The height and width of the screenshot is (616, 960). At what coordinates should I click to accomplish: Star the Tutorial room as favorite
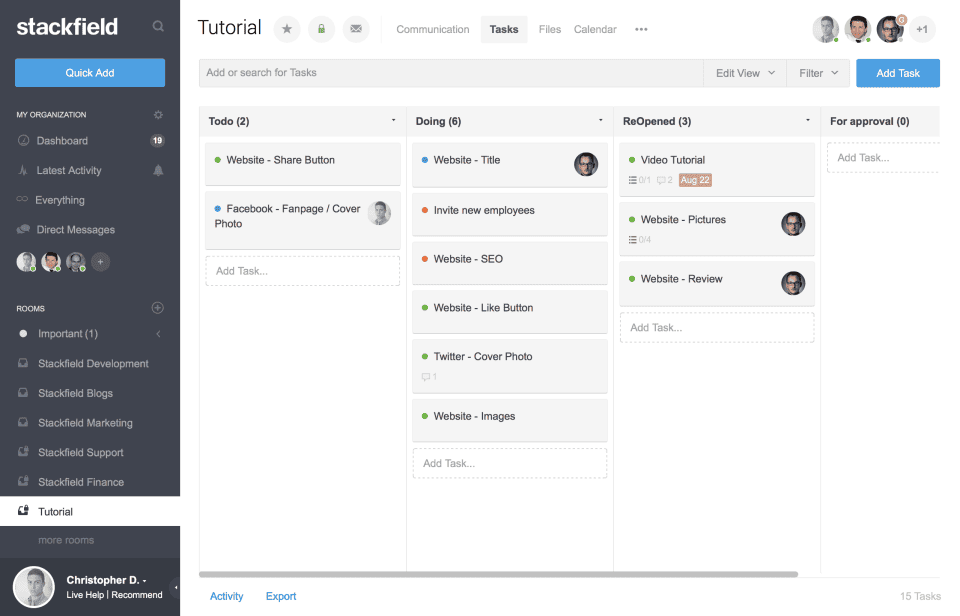click(287, 29)
